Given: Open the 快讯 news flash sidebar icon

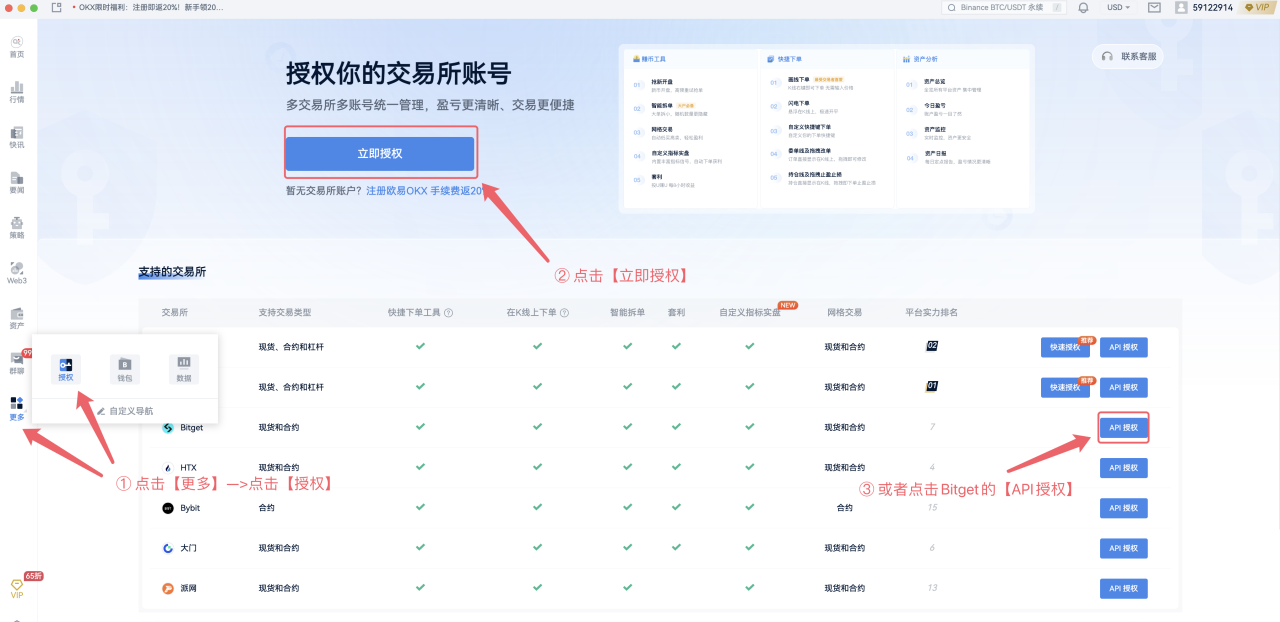Looking at the screenshot, I should 17,137.
